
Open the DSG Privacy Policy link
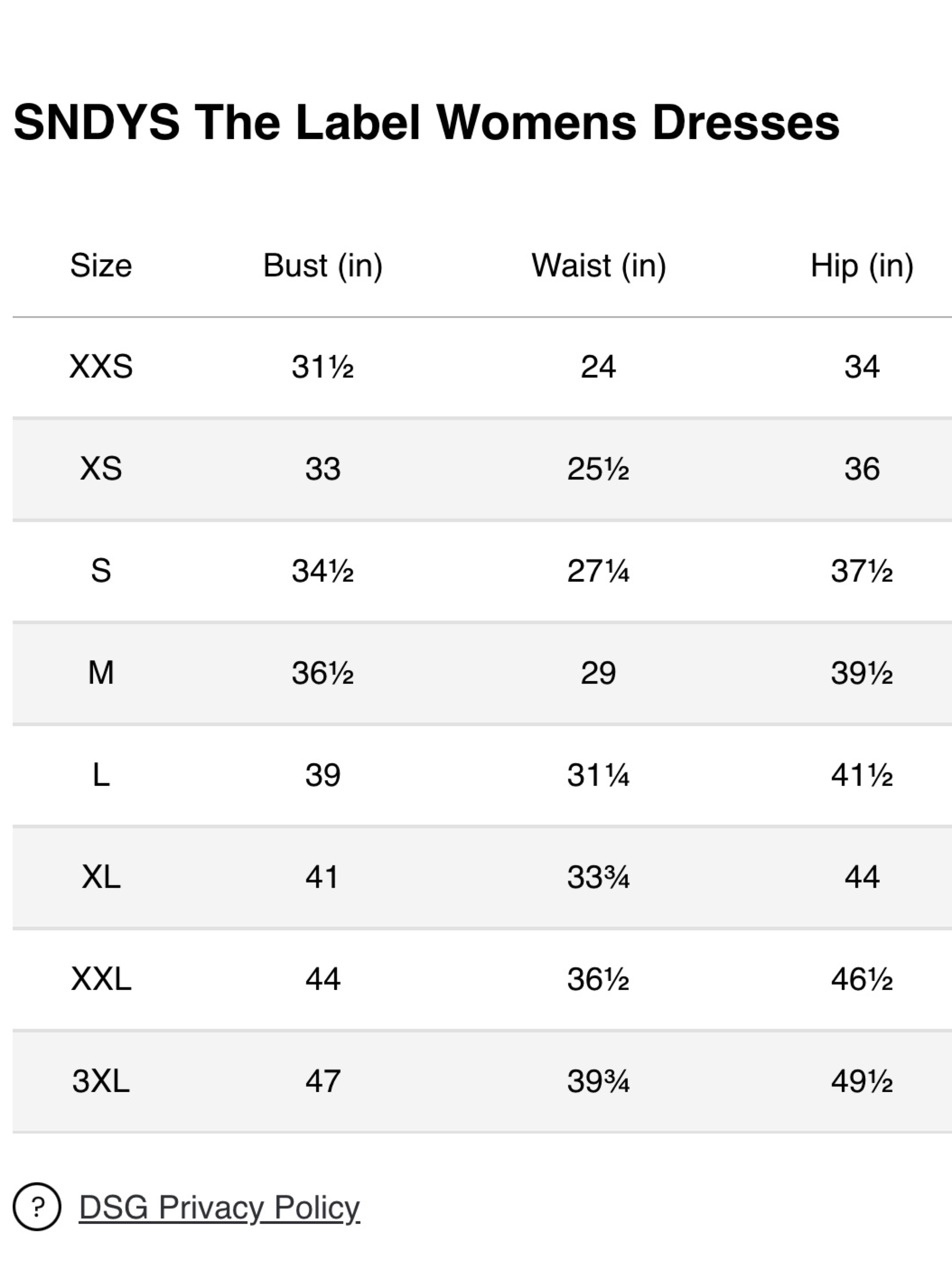coord(219,1207)
